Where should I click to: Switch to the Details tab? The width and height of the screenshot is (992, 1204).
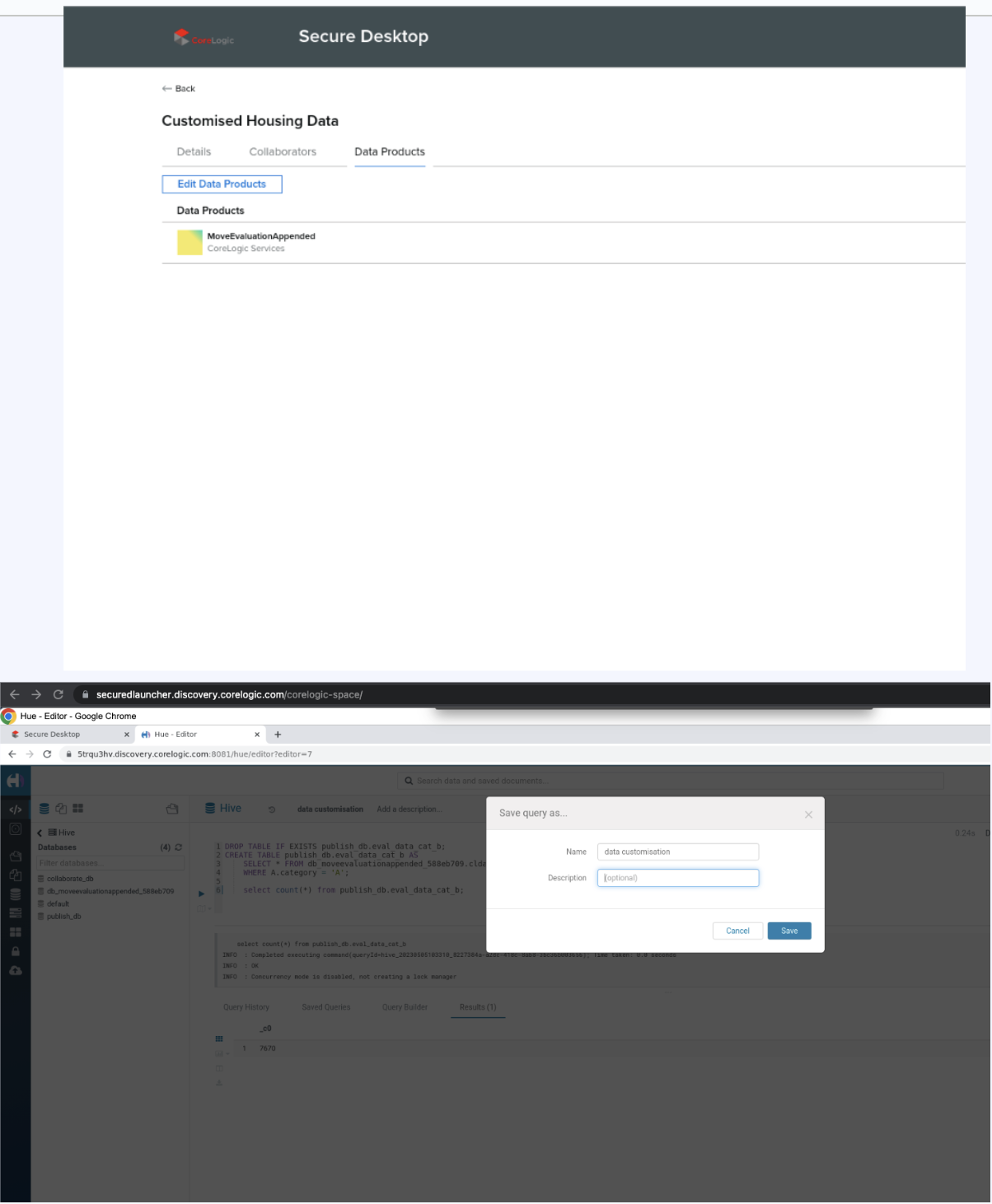[194, 152]
